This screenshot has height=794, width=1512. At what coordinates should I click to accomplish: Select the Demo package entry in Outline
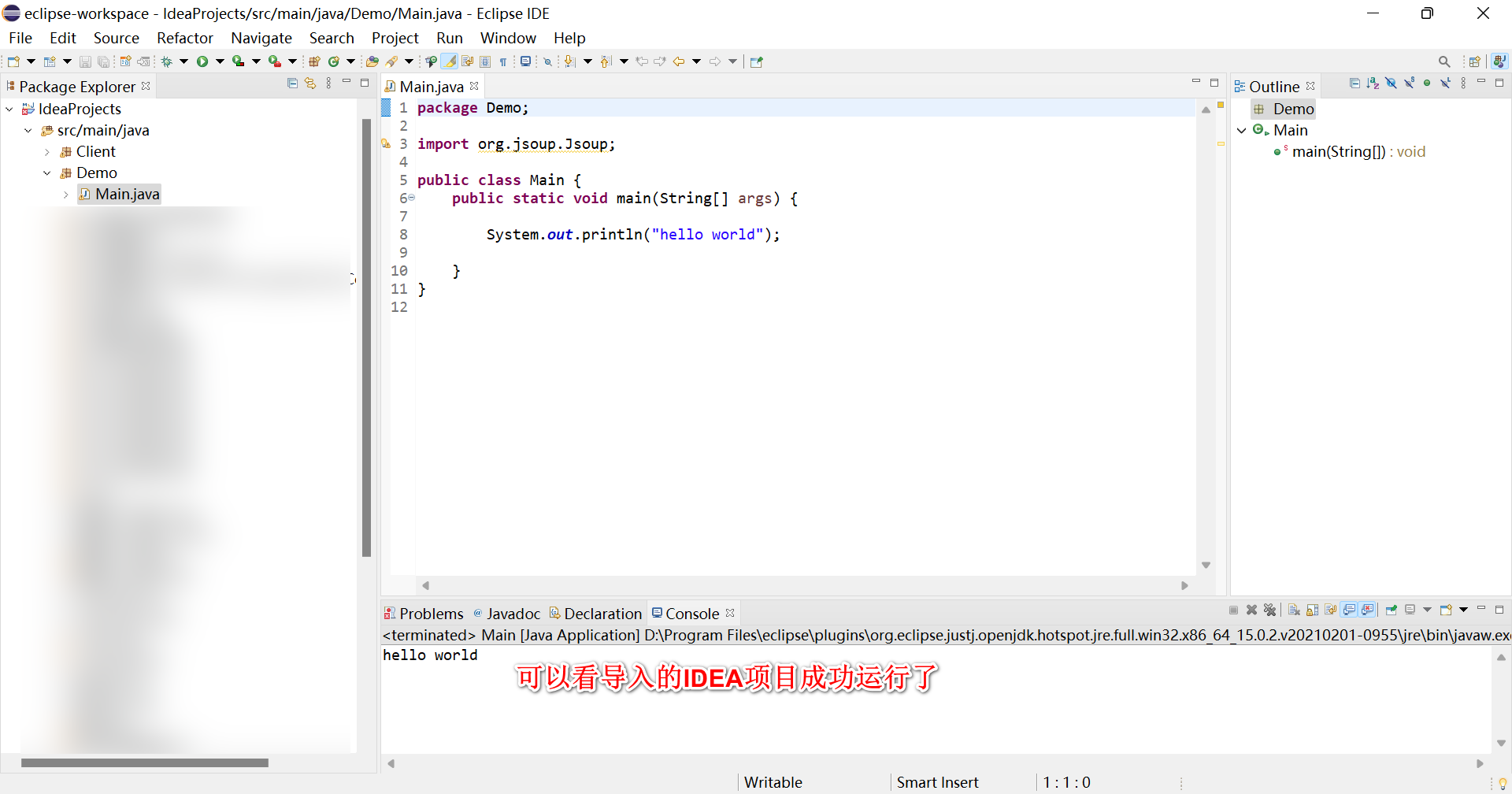click(x=1284, y=109)
